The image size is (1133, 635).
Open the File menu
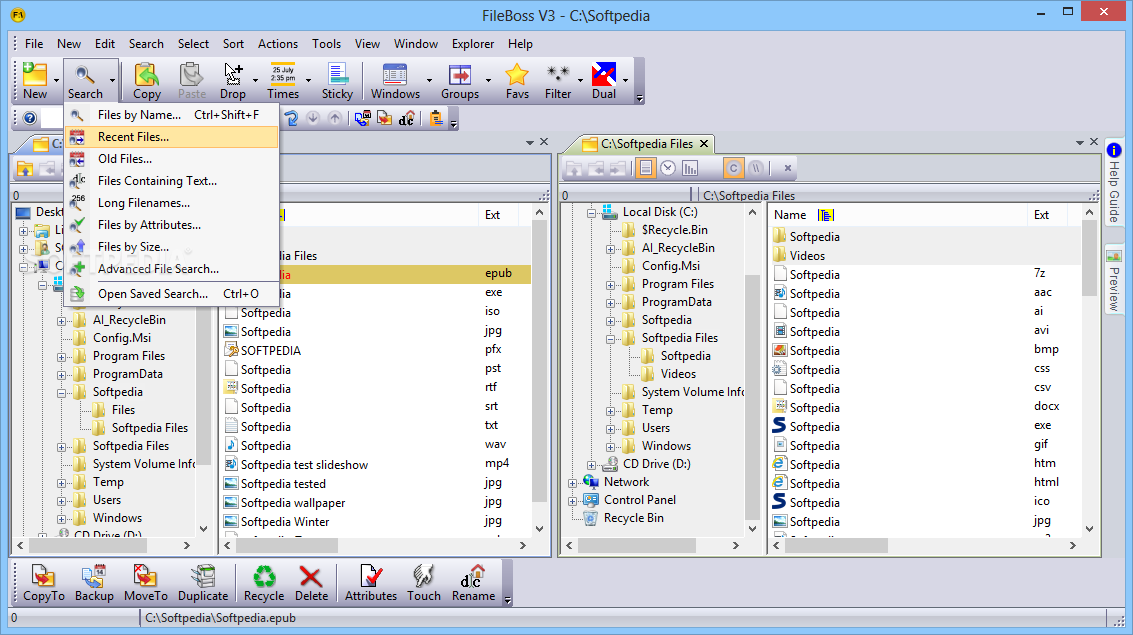click(x=34, y=44)
